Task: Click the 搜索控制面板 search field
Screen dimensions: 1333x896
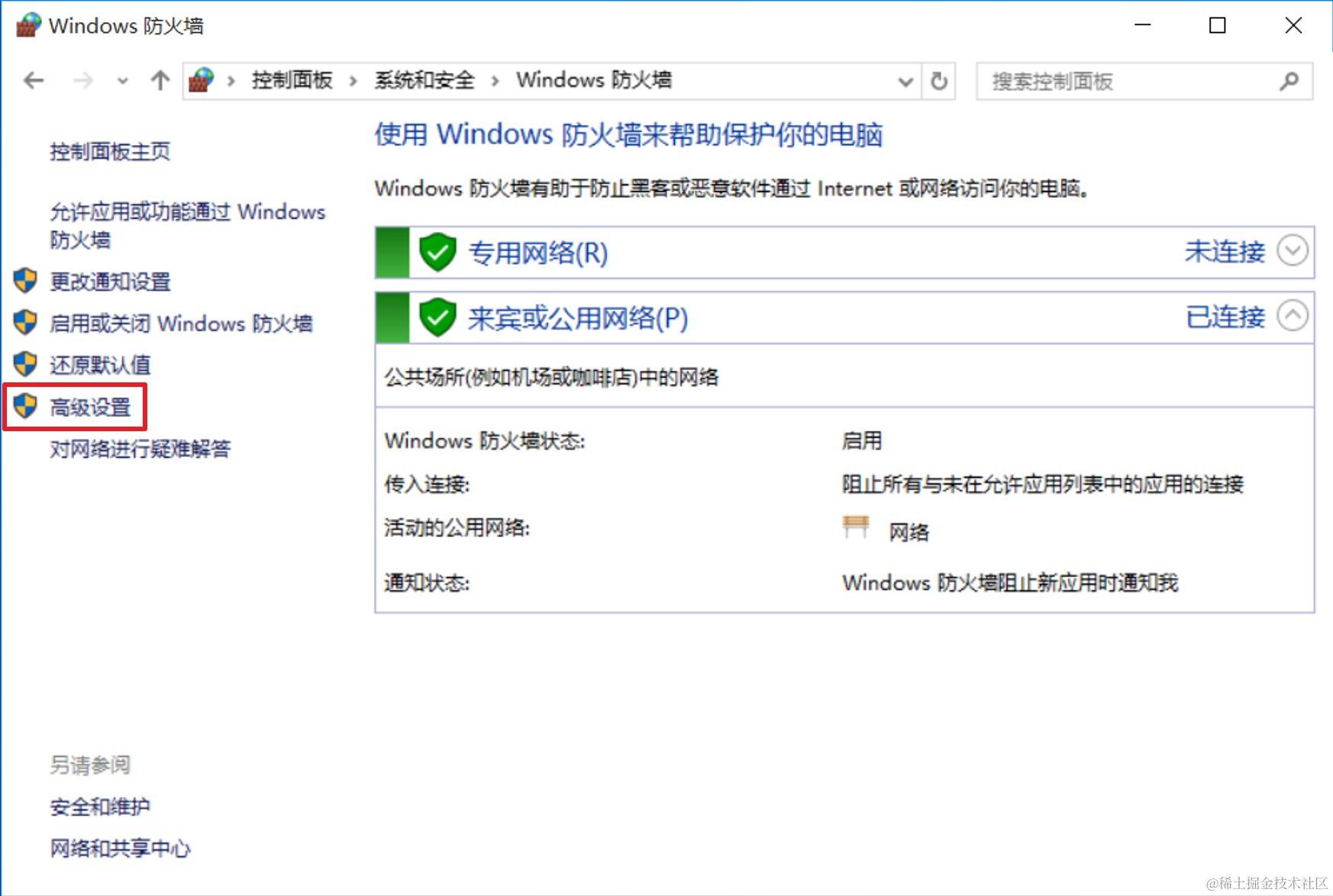Action: [1144, 81]
